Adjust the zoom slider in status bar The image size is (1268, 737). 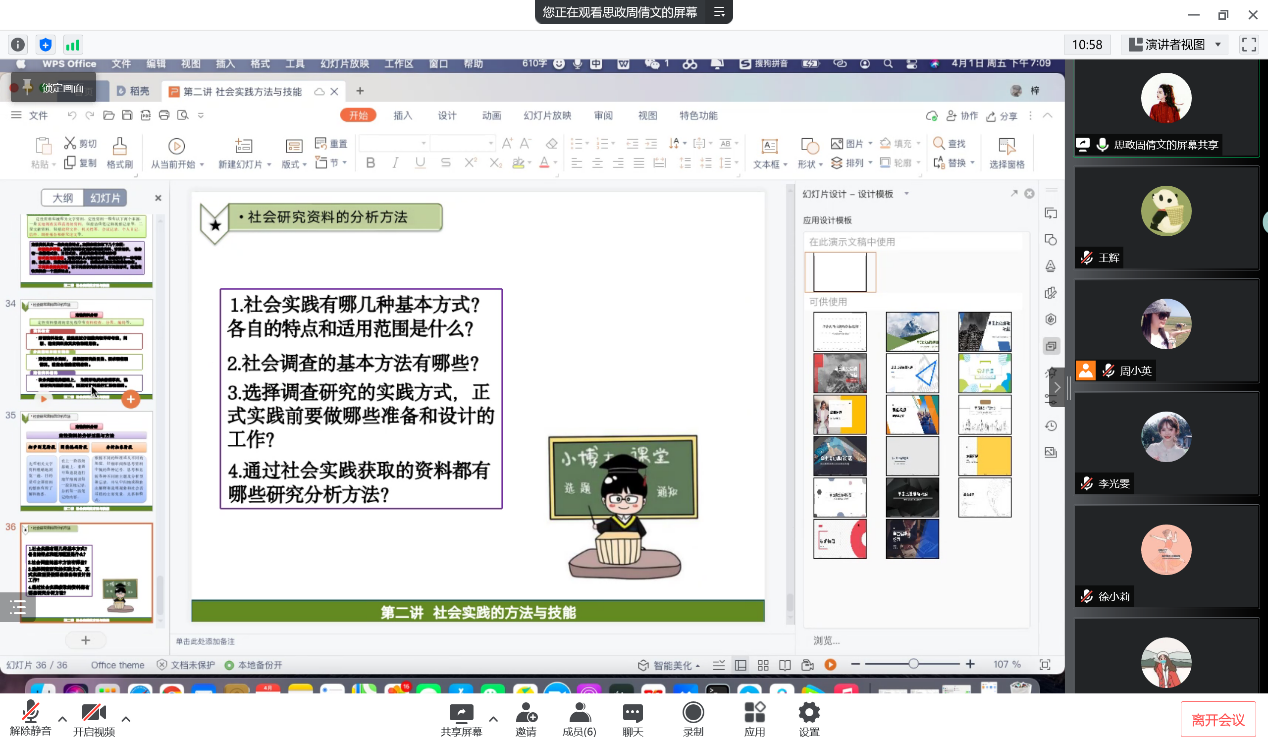pos(913,664)
